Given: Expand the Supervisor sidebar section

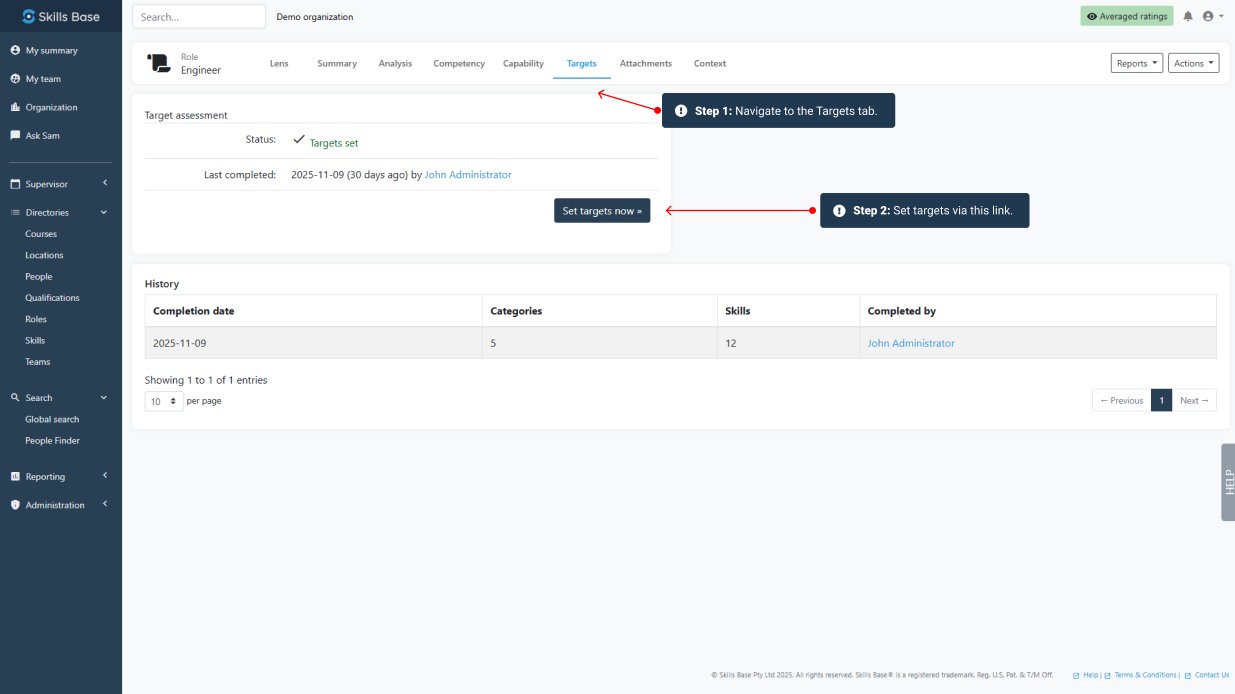Looking at the screenshot, I should [x=60, y=184].
